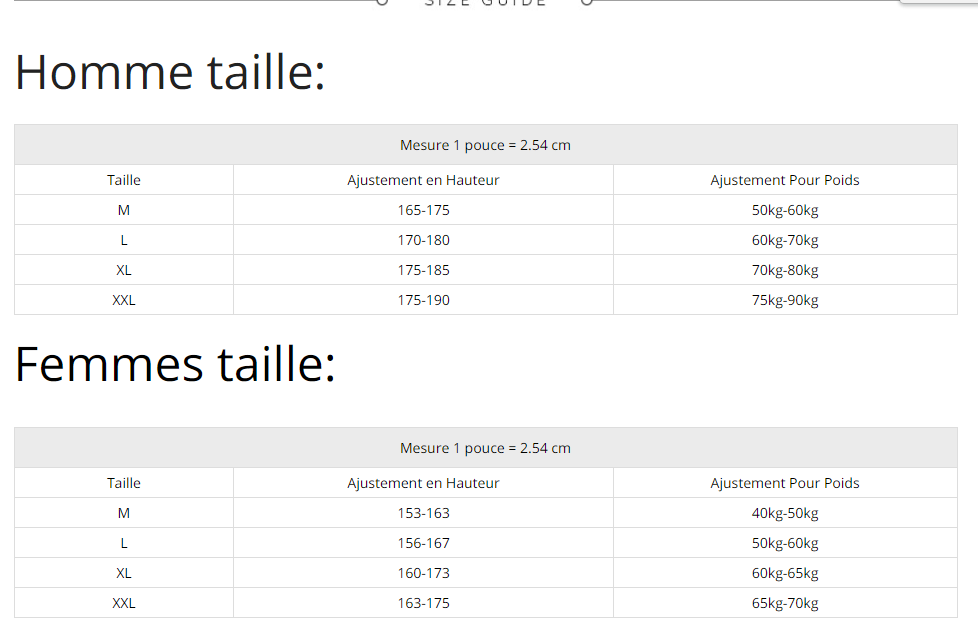Click the SIZE GUIDE title at top
The height and width of the screenshot is (632, 978).
(485, 3)
